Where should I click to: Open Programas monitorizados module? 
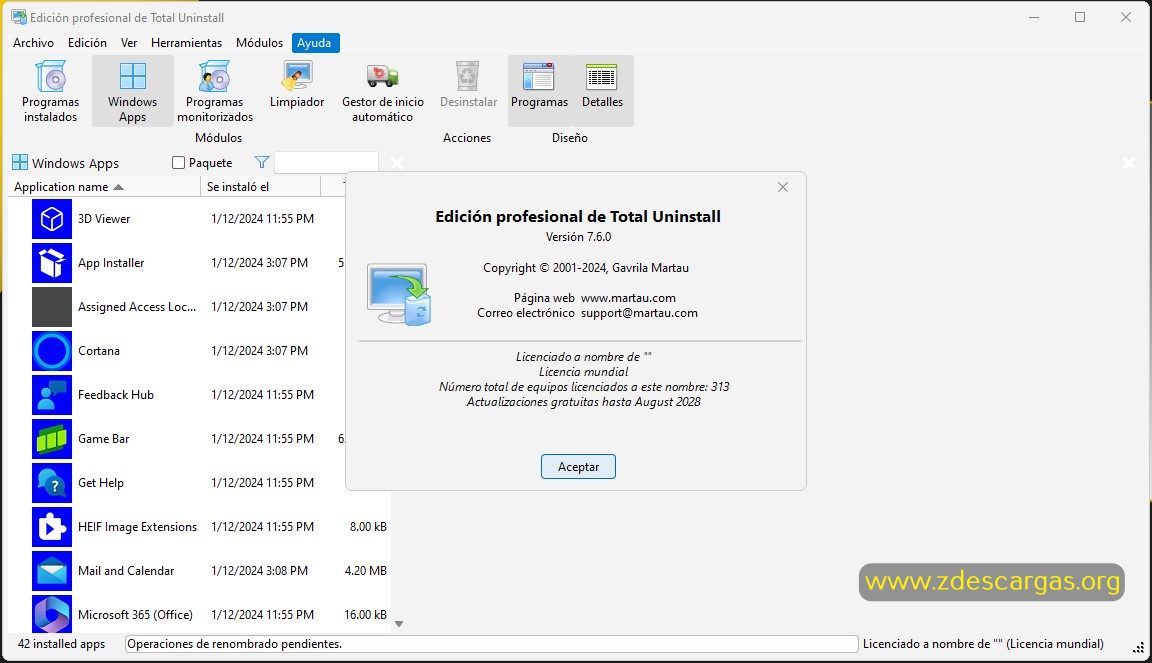pyautogui.click(x=215, y=91)
